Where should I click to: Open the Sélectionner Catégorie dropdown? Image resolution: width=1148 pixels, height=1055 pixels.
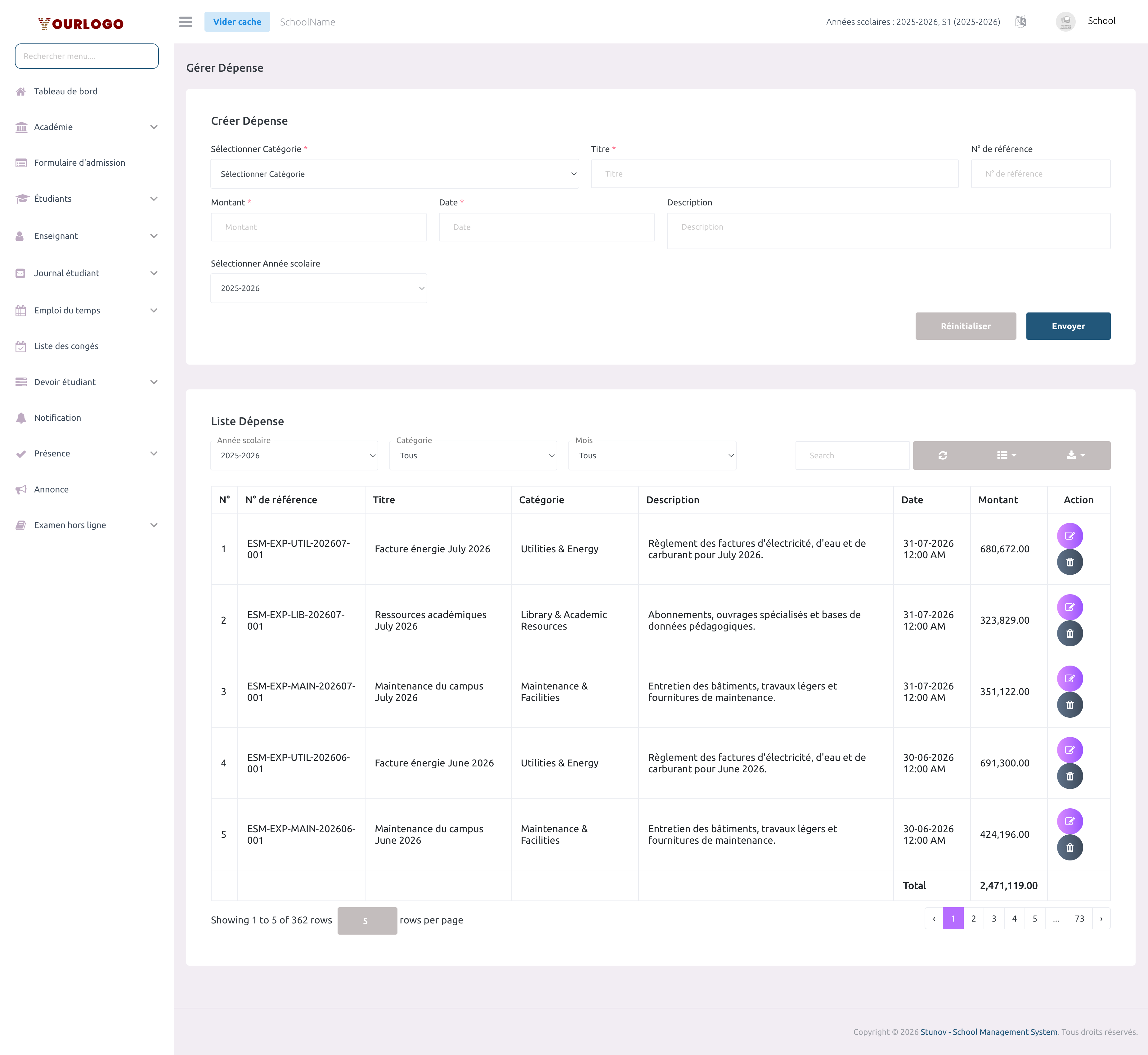tap(394, 174)
